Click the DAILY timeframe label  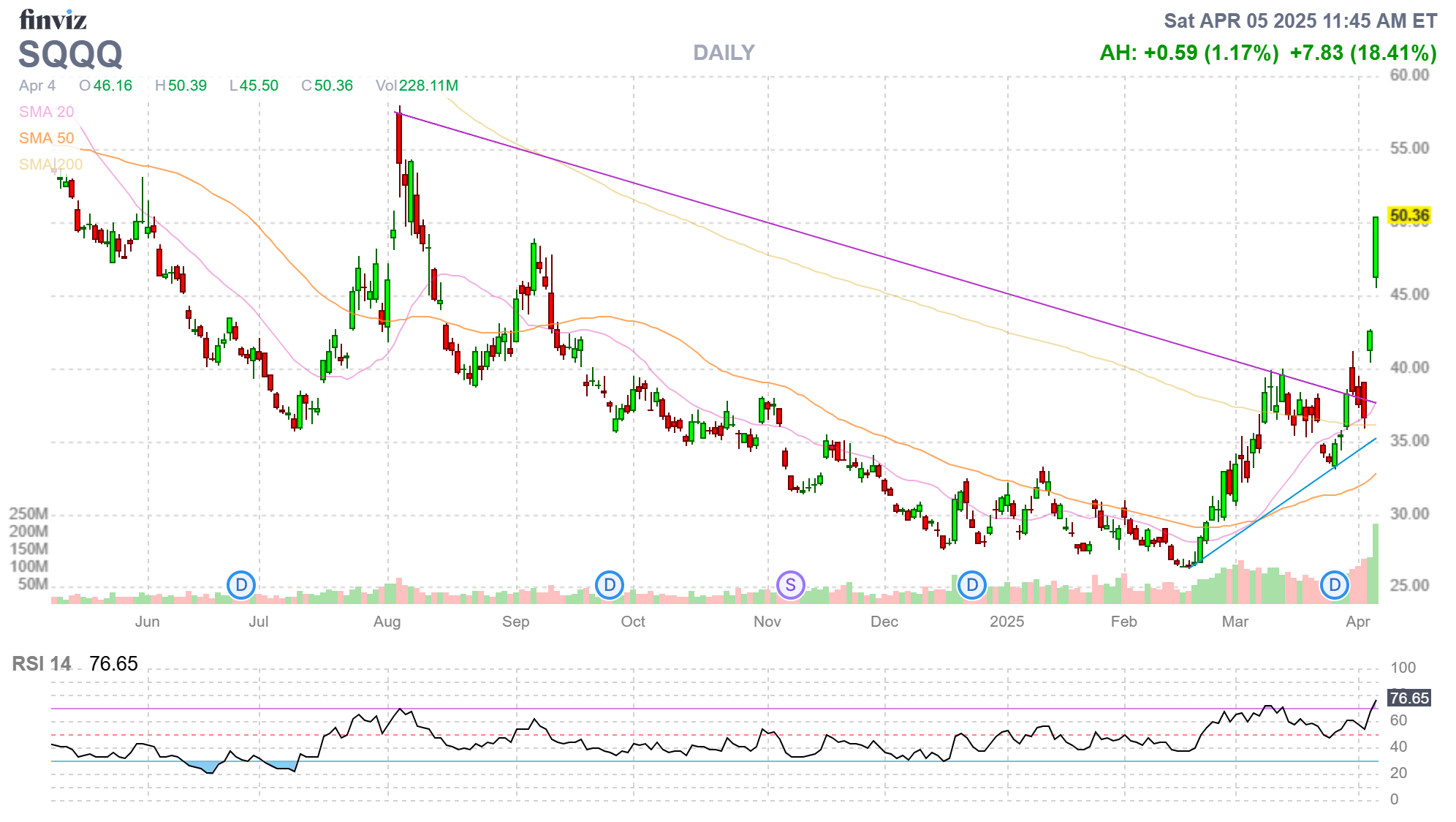tap(724, 53)
